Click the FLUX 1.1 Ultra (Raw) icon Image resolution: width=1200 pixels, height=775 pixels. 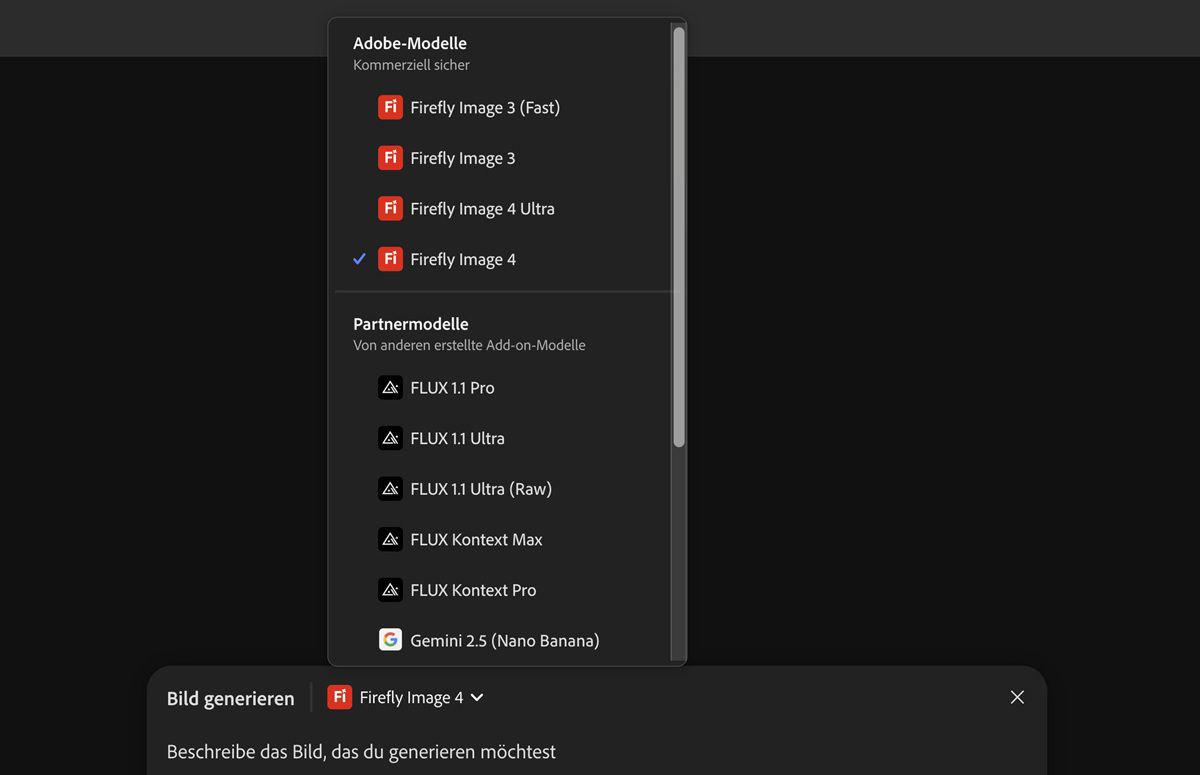[390, 489]
